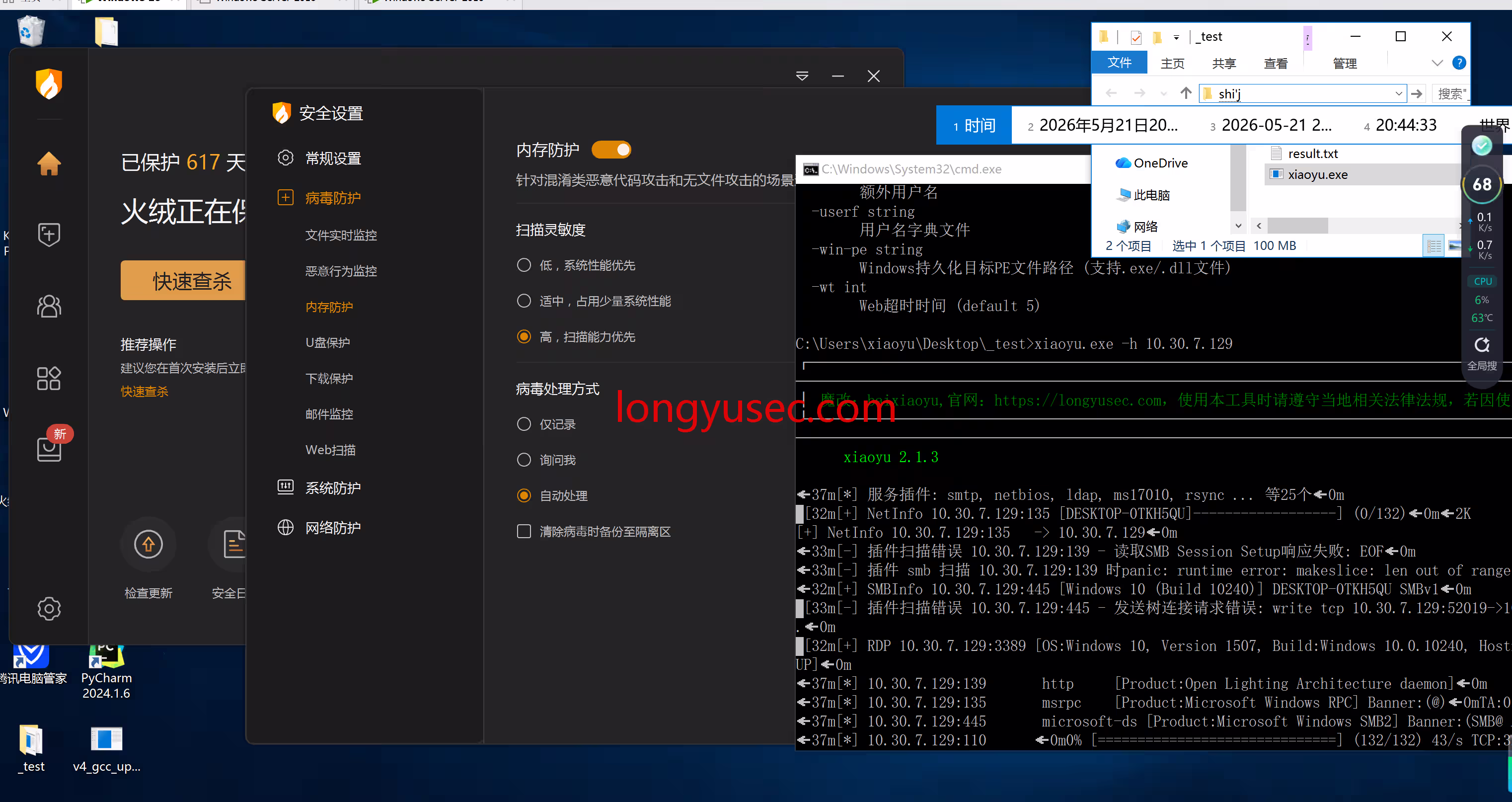Select xiaoyu.exe in the file list
1512x802 pixels.
click(1317, 175)
